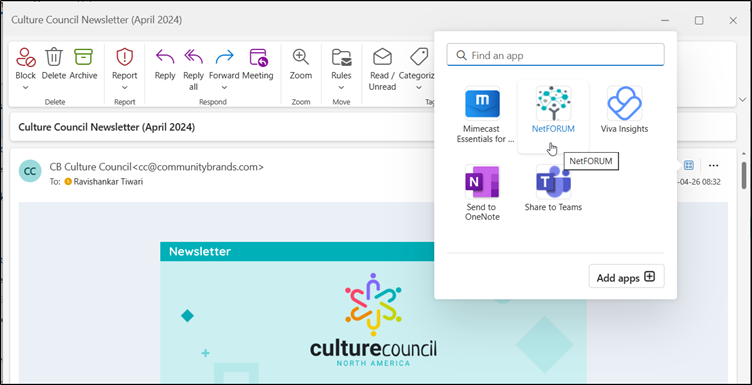The image size is (752, 385).
Task: Expand the Block dropdown arrow
Action: coord(25,87)
